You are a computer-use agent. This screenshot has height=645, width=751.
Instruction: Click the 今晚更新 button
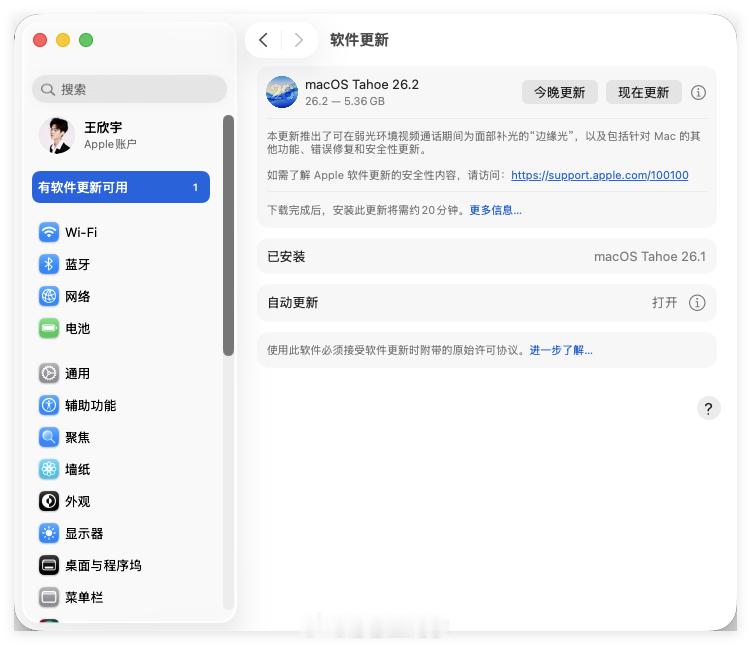[559, 92]
